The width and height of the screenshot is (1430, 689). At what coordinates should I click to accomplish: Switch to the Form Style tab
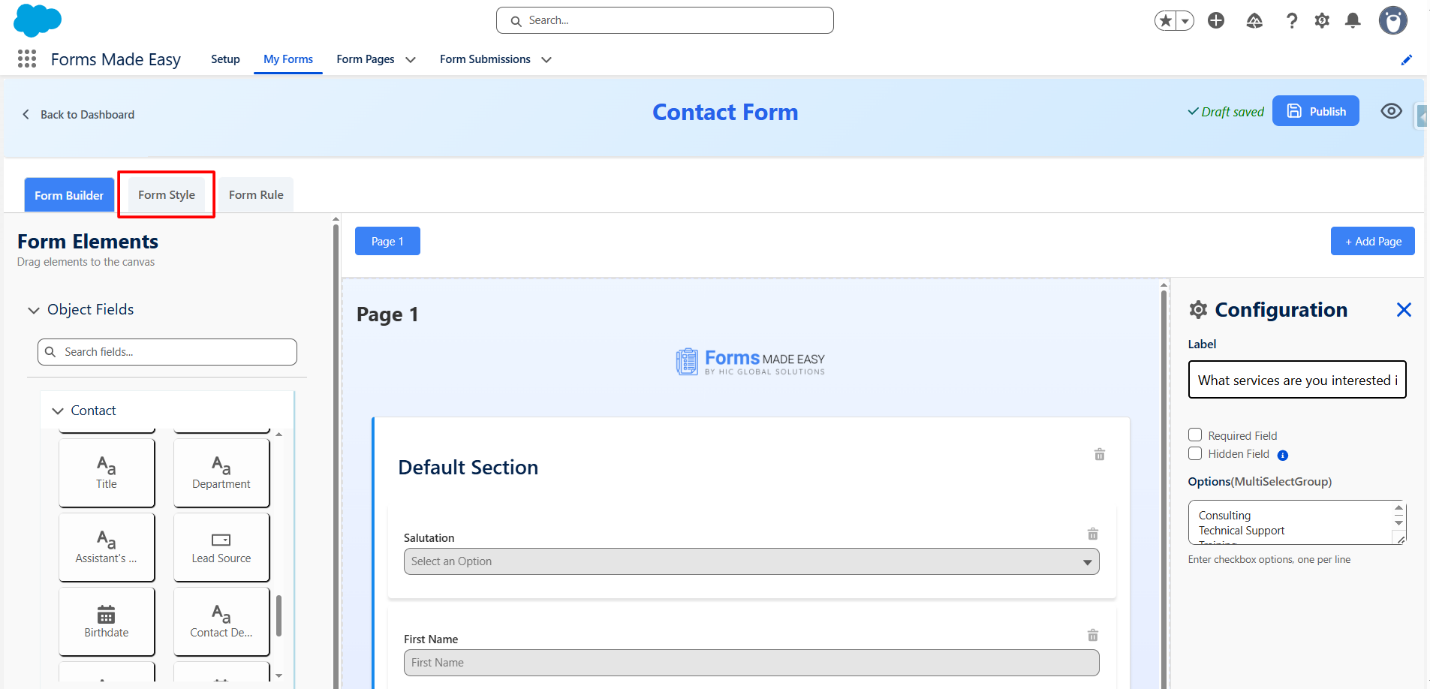tap(166, 195)
